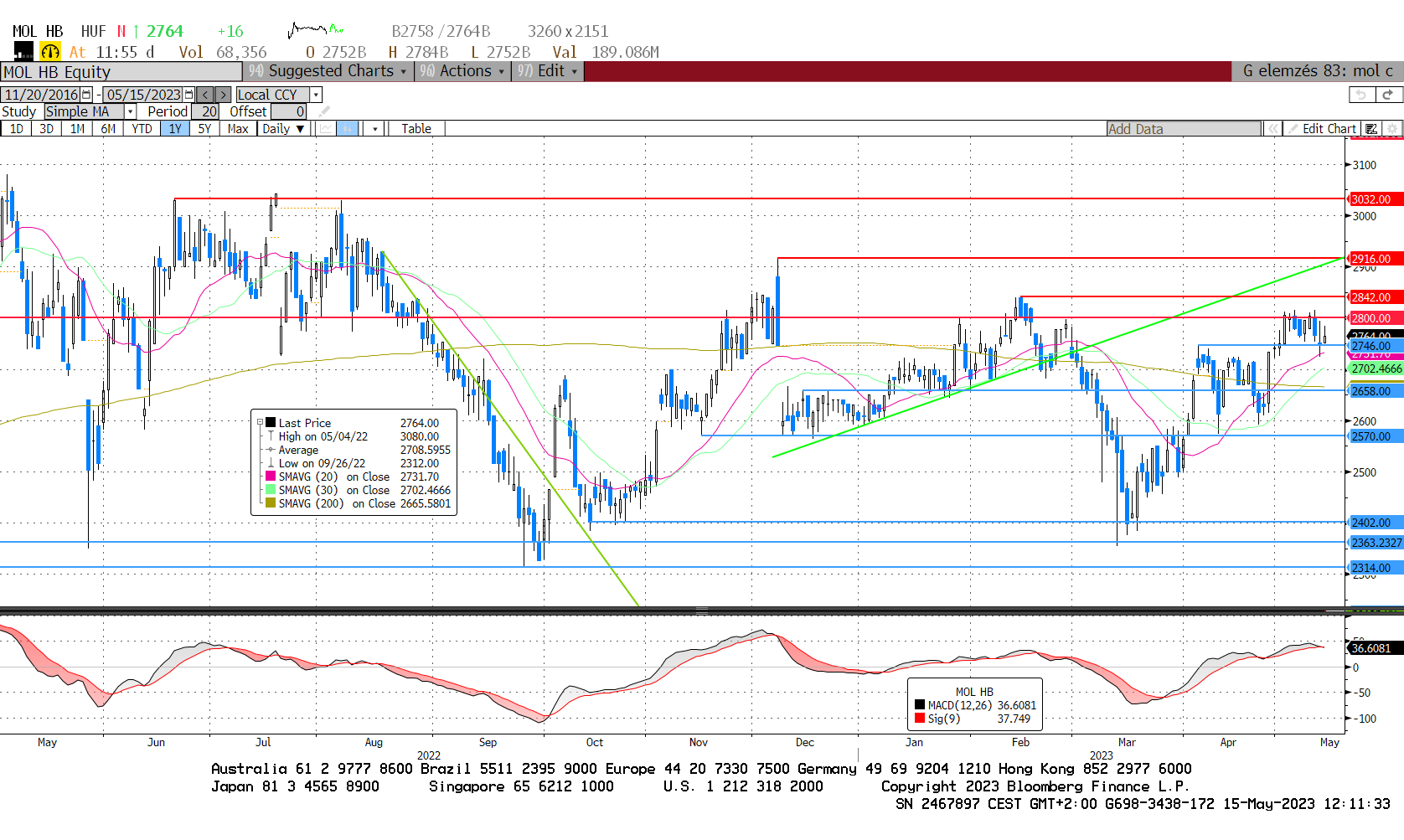Select the 1M range tab
The image size is (1404, 840).
(77, 129)
